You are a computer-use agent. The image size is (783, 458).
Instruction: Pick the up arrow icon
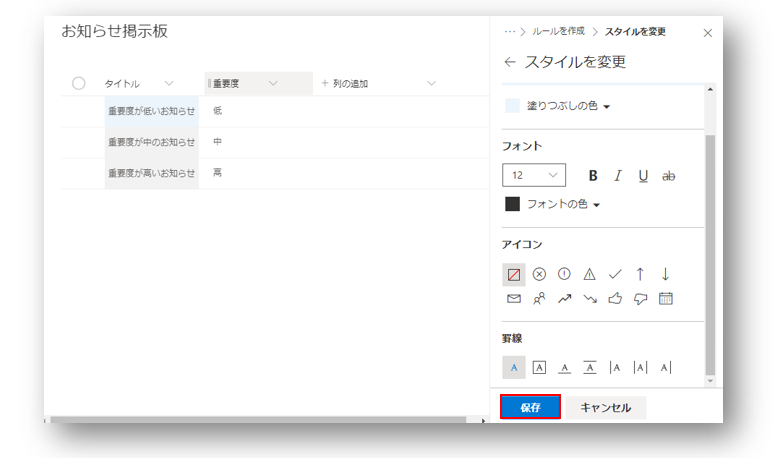point(641,274)
